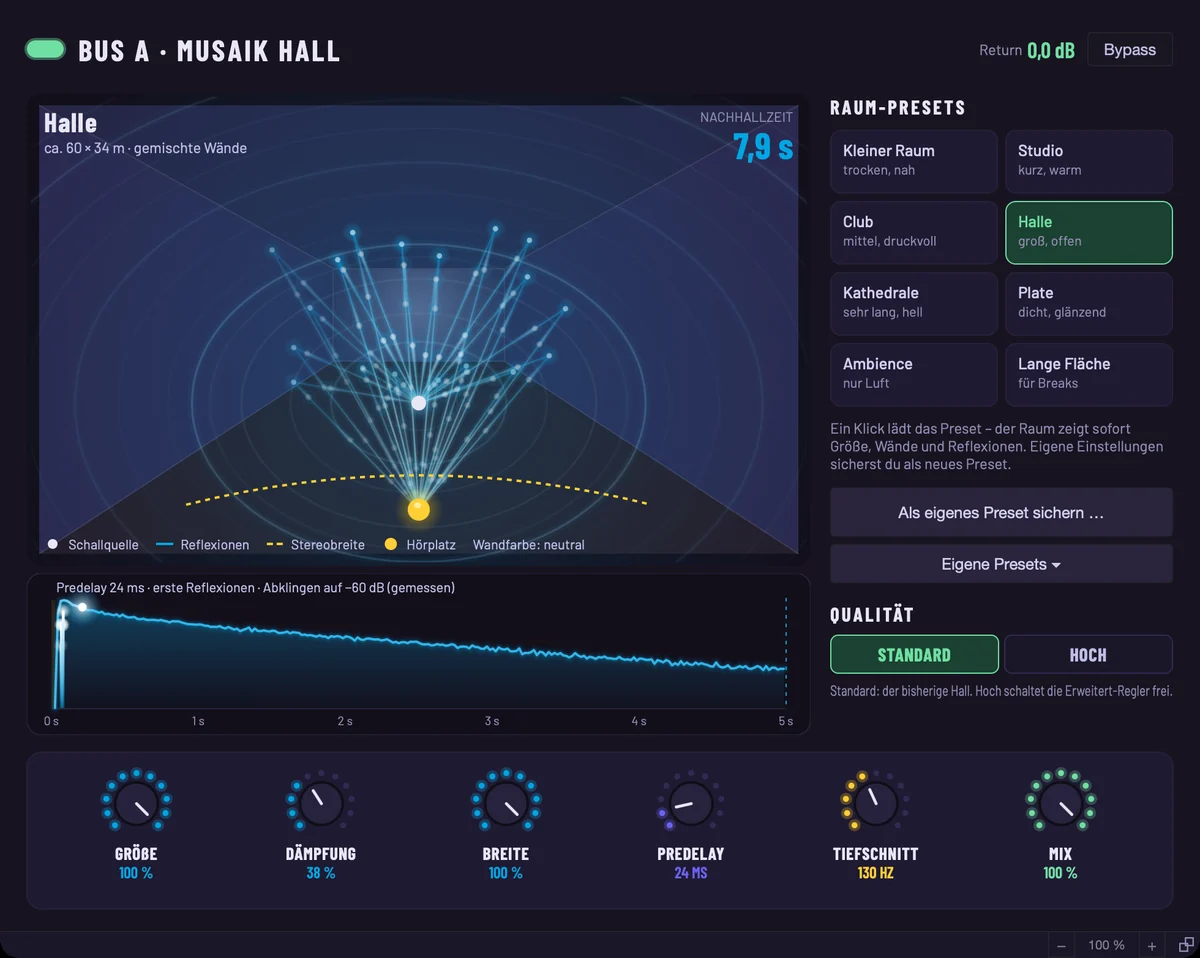Click the white sound source dot in room
Viewport: 1200px width, 958px height.
coord(419,403)
